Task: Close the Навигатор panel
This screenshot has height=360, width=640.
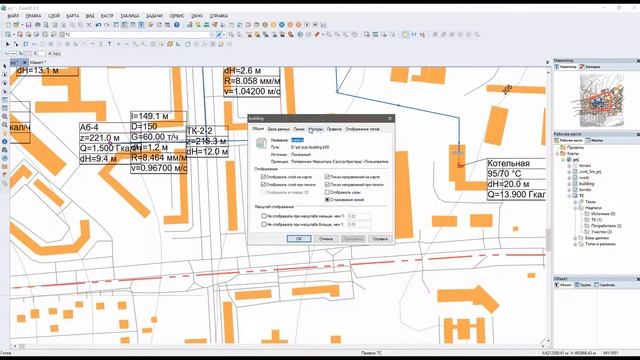Action: pos(638,61)
